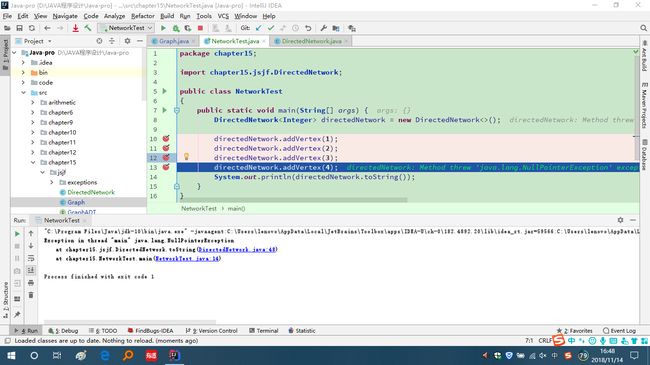650x365 pixels.
Task: Open the Project panel gear settings
Action: 127,41
